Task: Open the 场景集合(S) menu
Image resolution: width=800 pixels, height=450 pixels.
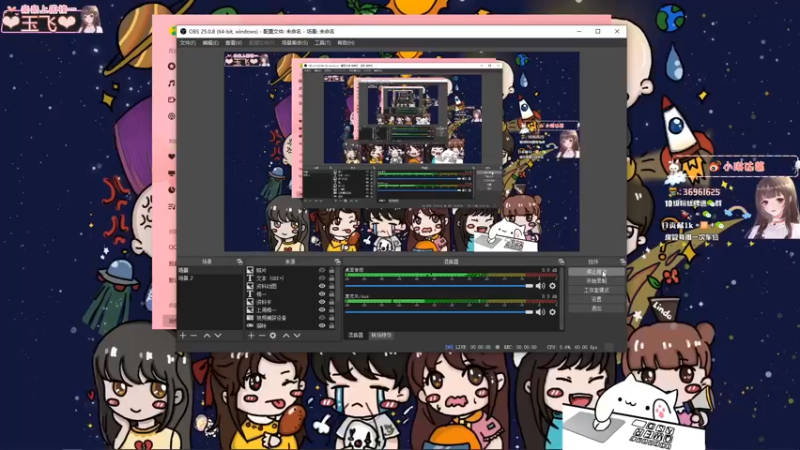Action: pos(295,43)
